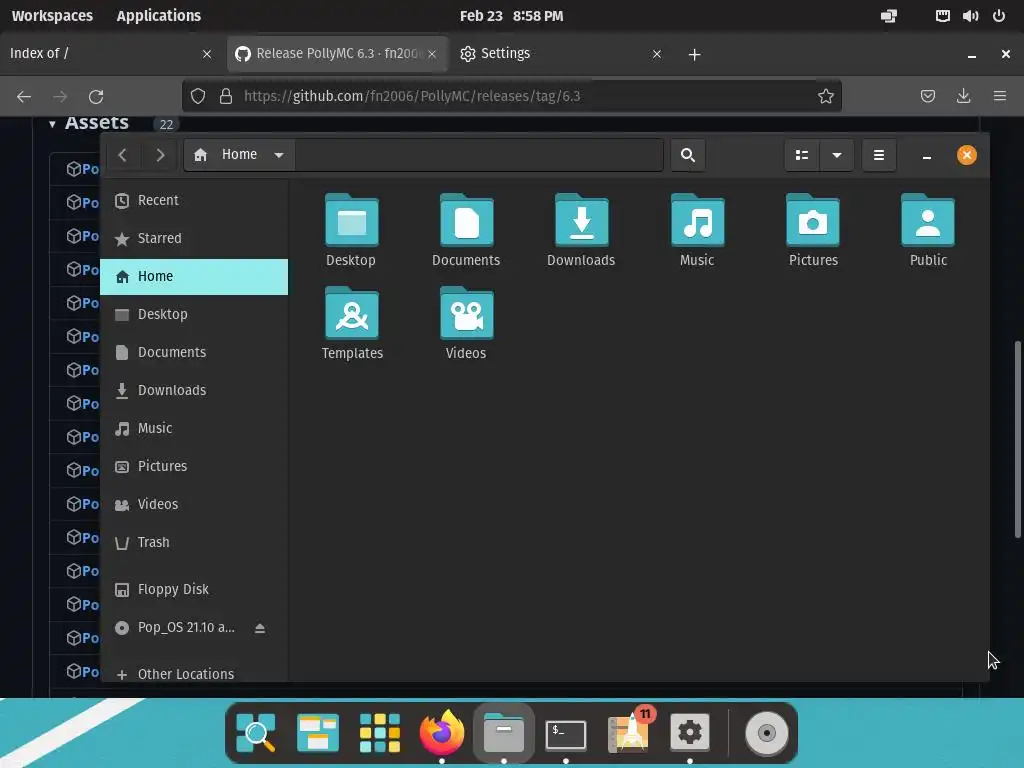1024x768 pixels.
Task: Open Floppy Disk in Files sidebar
Action: tap(194, 590)
